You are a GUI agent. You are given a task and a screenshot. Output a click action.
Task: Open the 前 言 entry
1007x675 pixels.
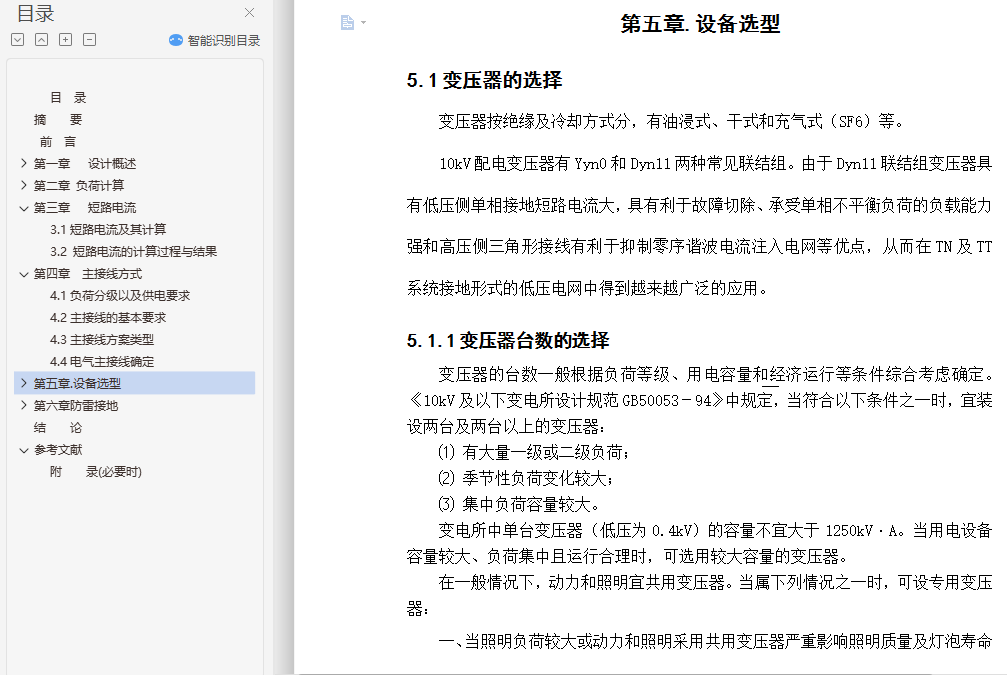point(58,141)
